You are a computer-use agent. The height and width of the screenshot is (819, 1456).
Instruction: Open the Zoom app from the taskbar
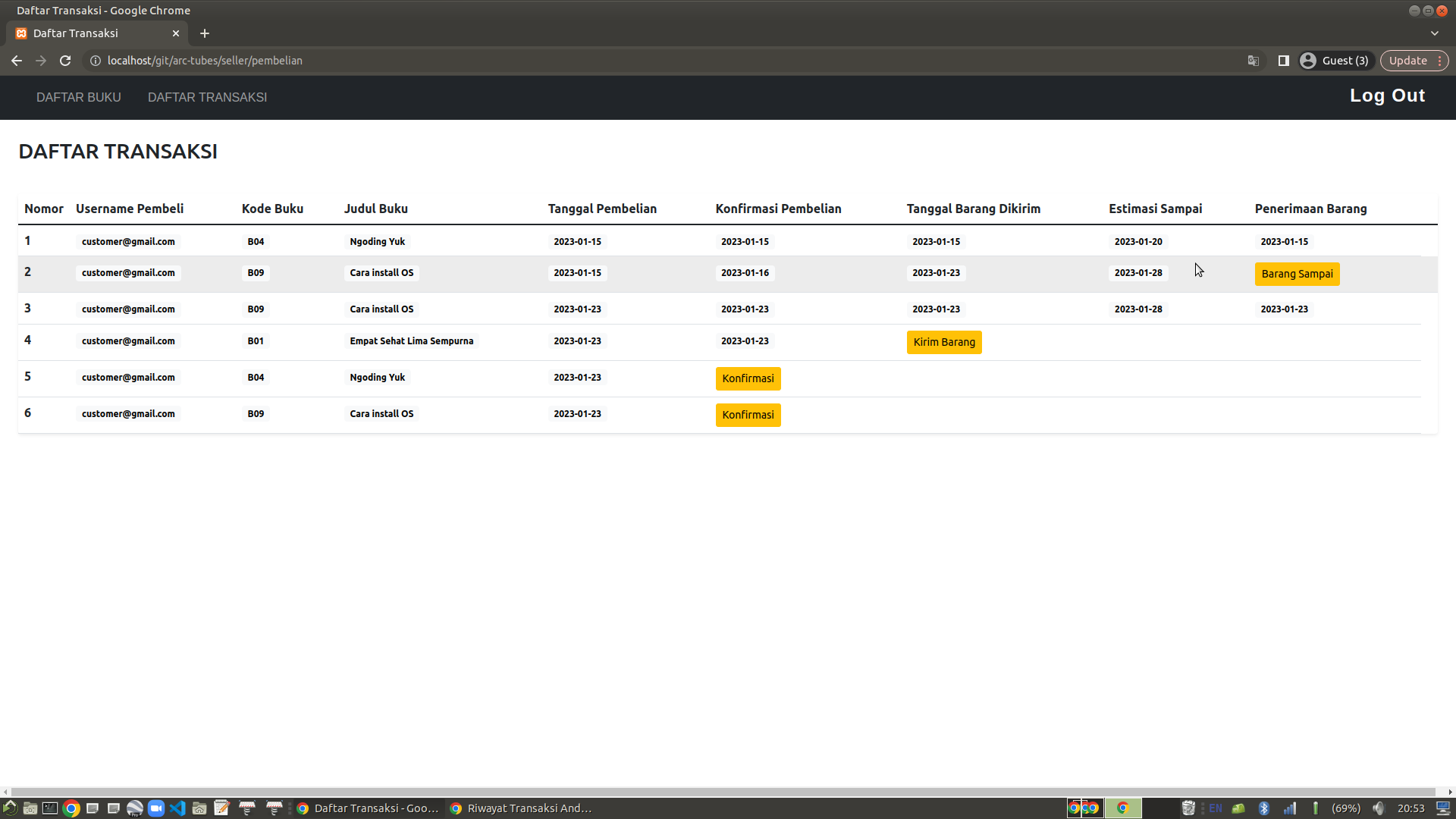[x=156, y=808]
